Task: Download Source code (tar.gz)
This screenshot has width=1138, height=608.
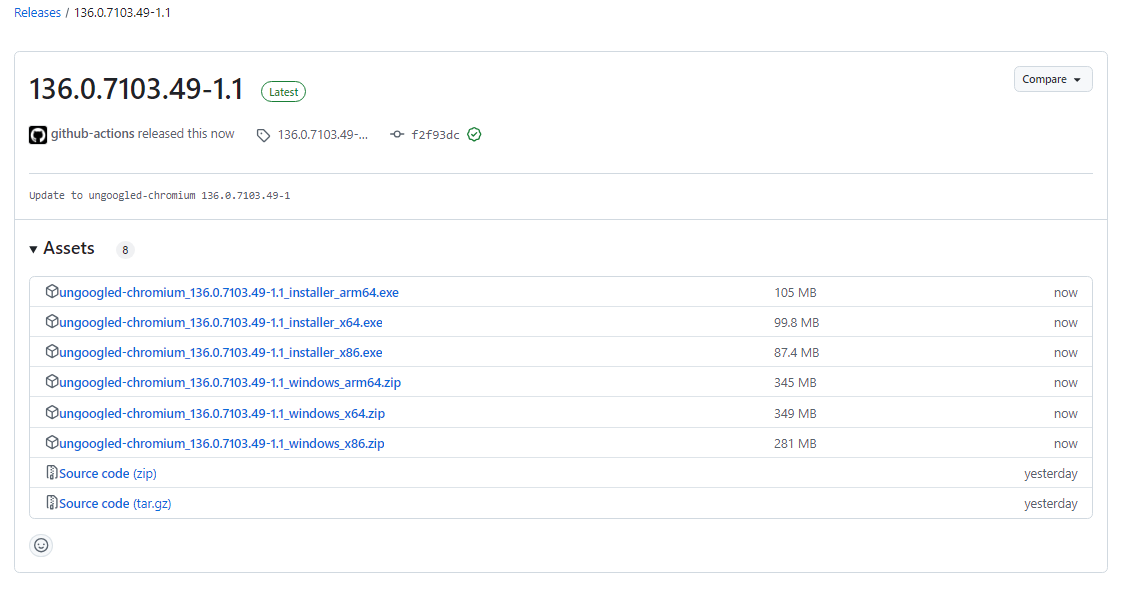Action: (115, 504)
